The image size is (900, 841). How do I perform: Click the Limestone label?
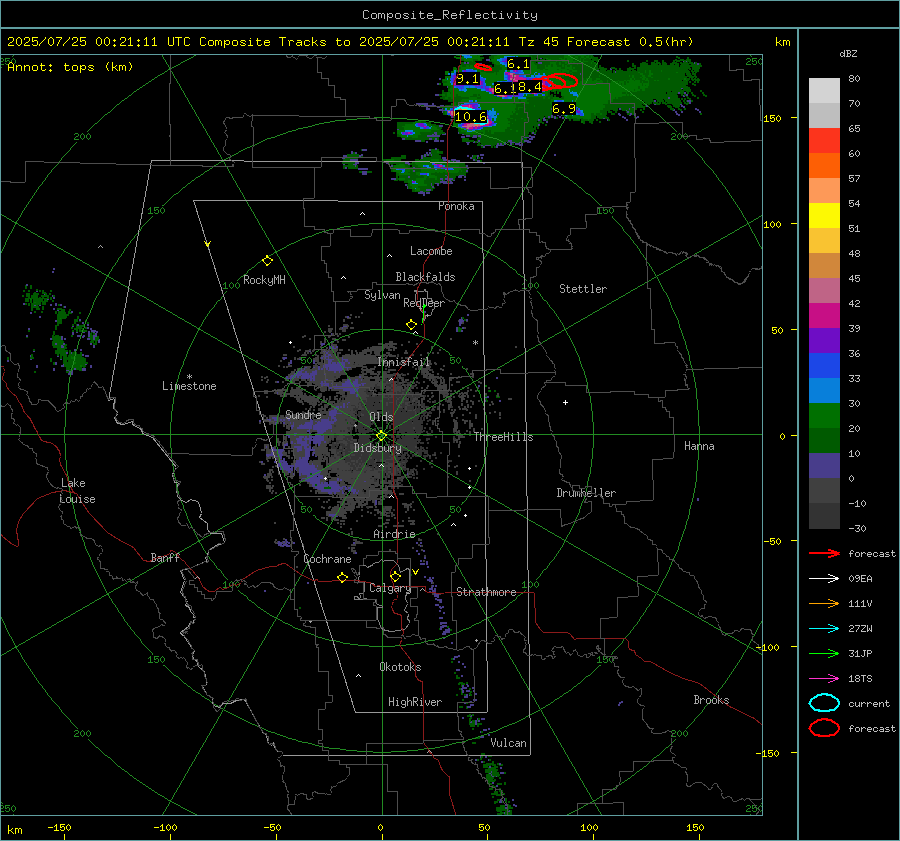(x=189, y=386)
